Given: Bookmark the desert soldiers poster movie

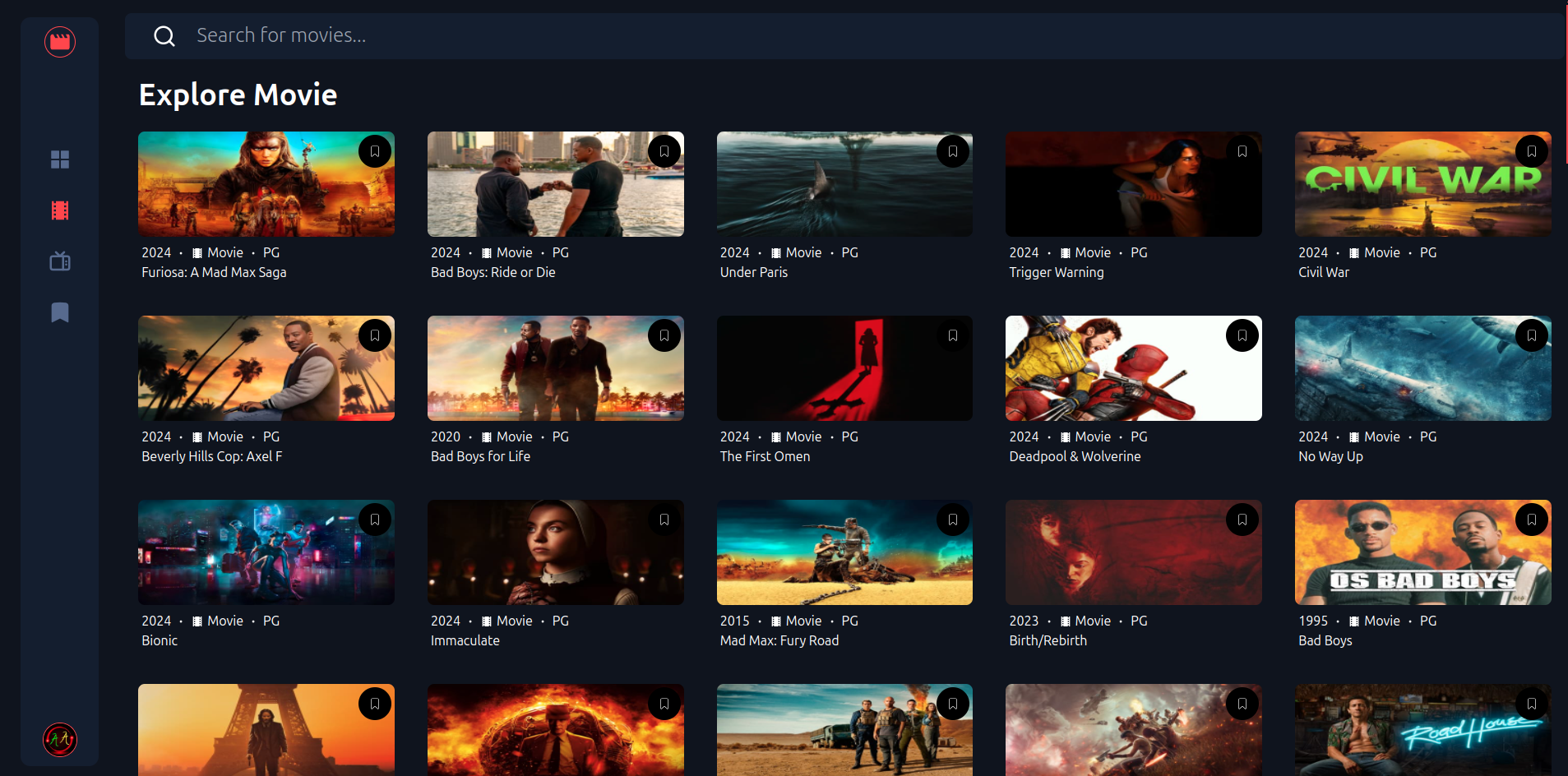Looking at the screenshot, I should pos(953,704).
